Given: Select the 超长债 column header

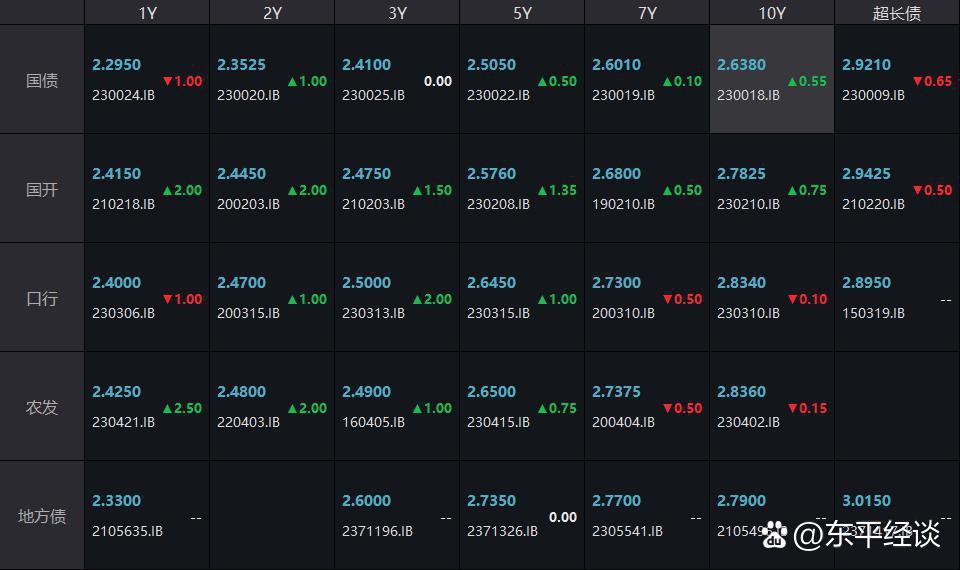Looking at the screenshot, I should coord(897,13).
